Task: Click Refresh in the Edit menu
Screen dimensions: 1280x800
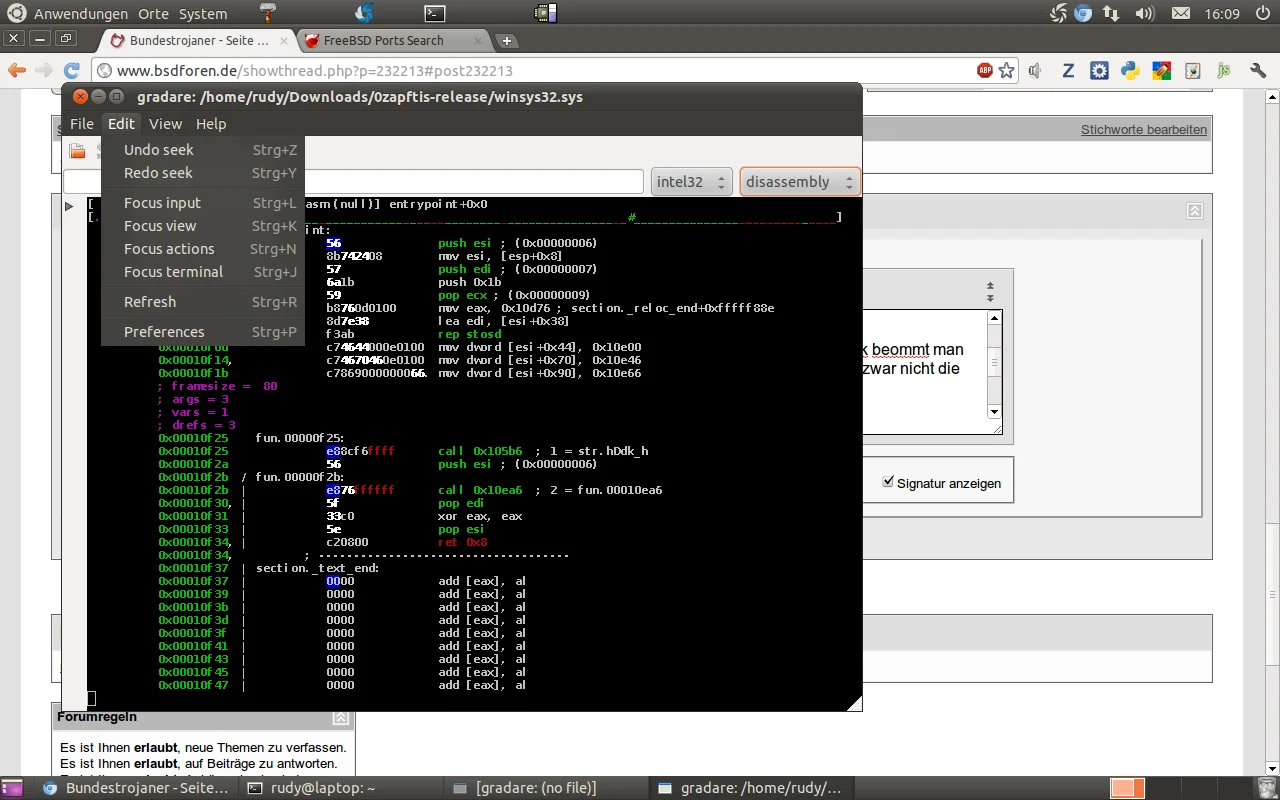Action: (x=203, y=302)
